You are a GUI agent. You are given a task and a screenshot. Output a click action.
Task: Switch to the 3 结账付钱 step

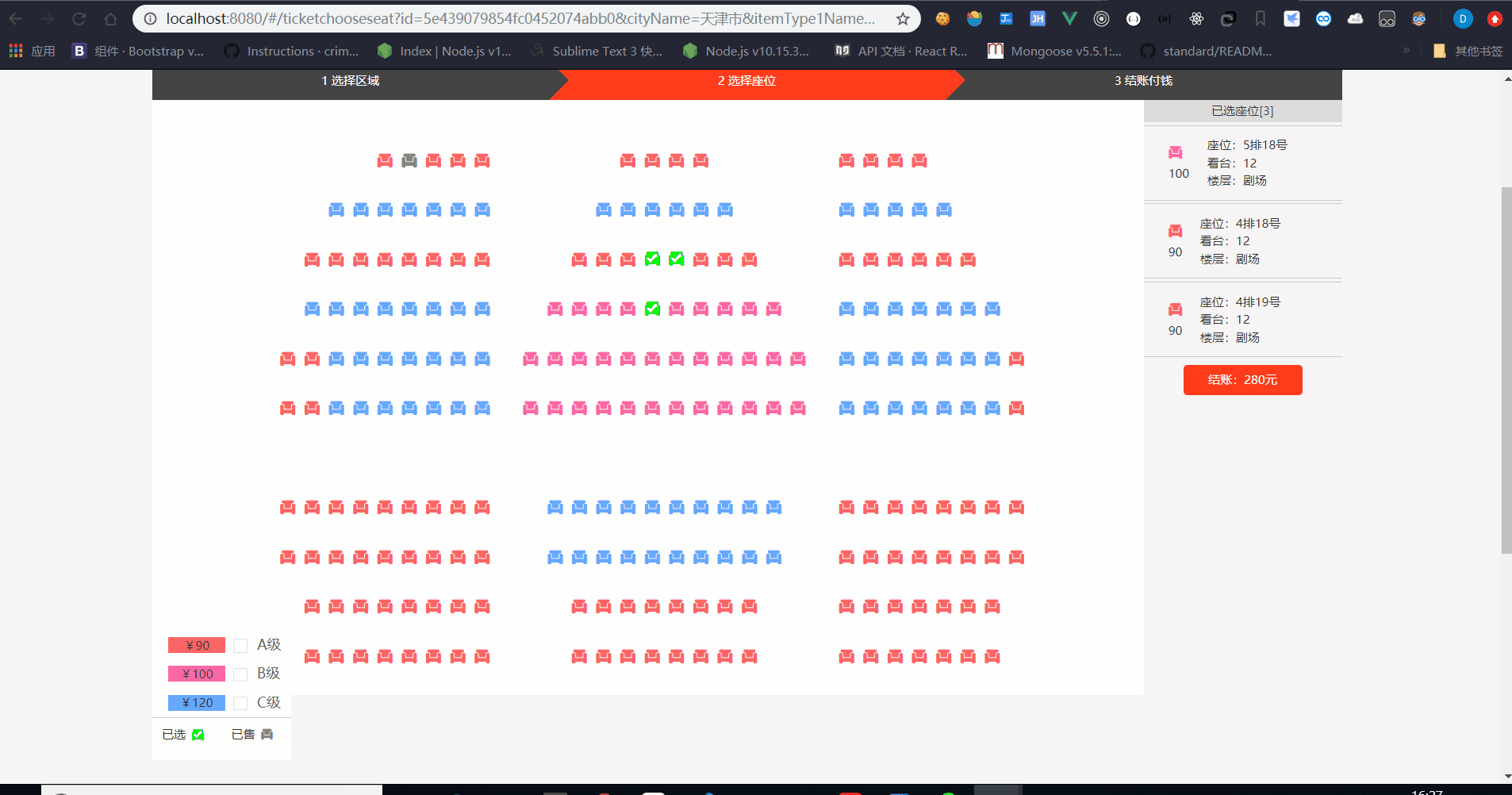[x=1145, y=80]
